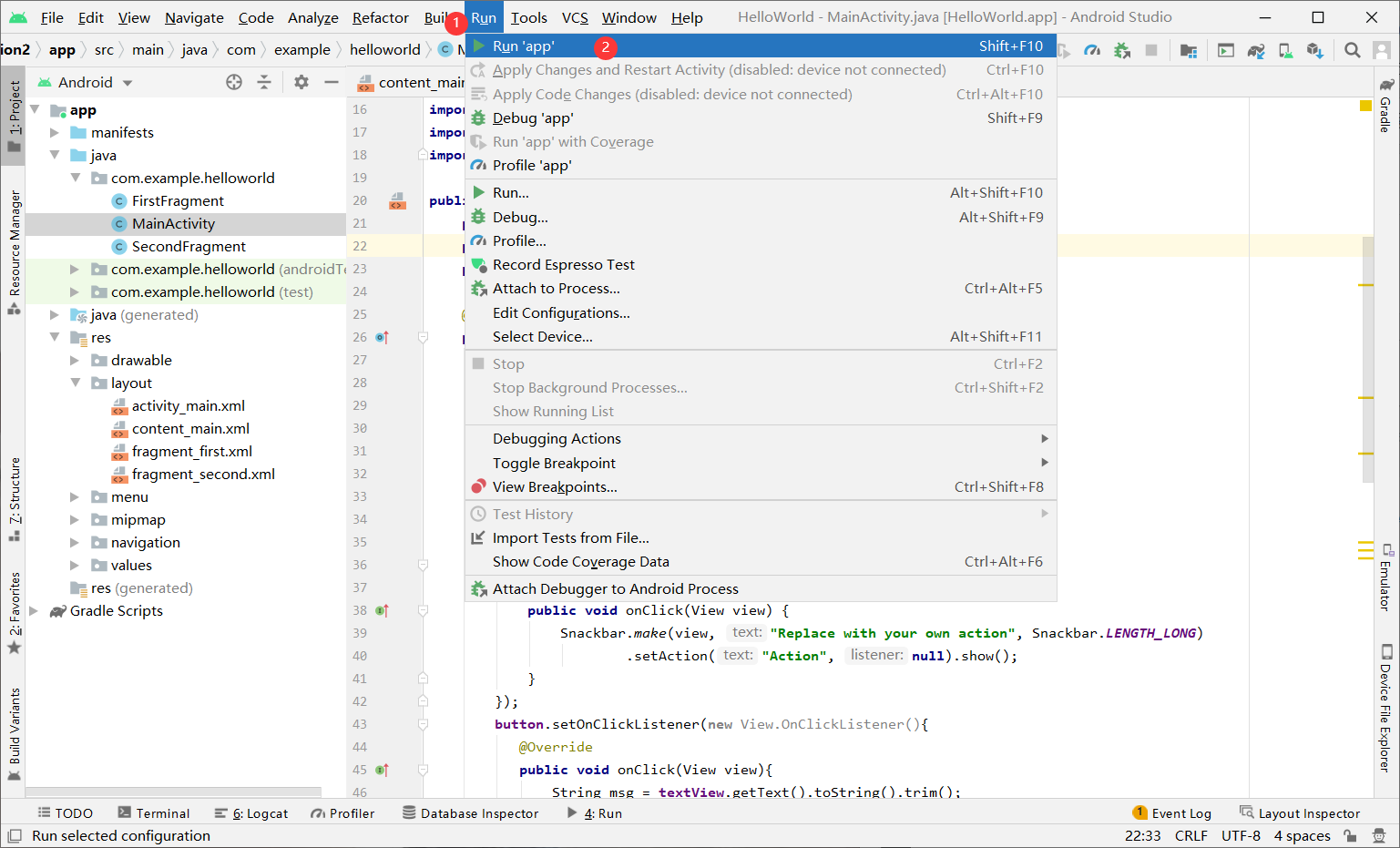Click the Run Anything toolbar icon
Viewport: 1400px width, 848px height.
point(1226,50)
